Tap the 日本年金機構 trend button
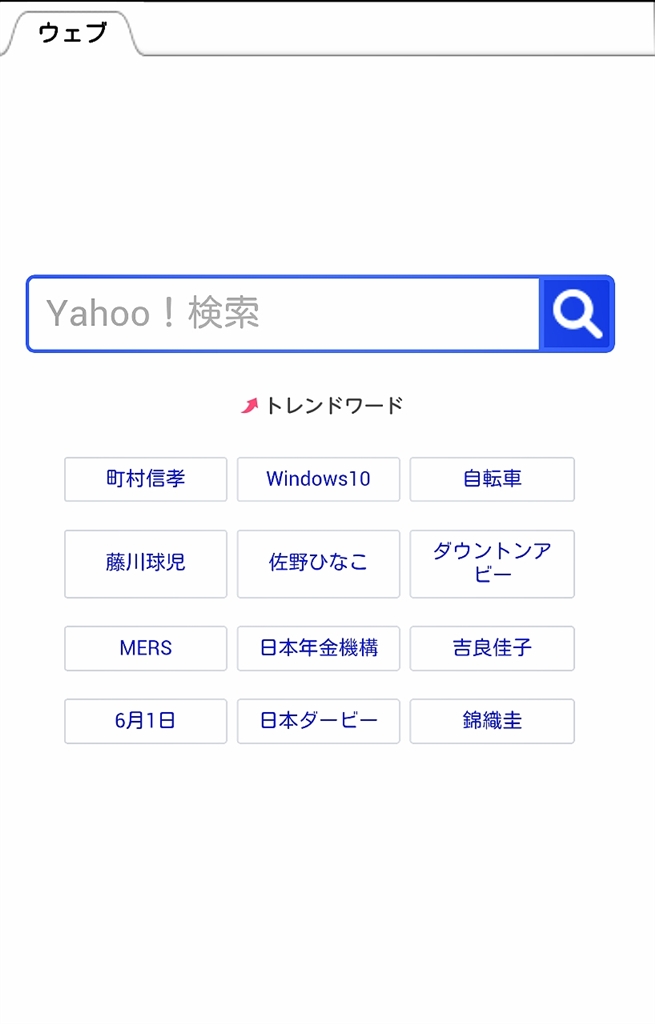Viewport: 655px width, 1024px height. pos(318,648)
